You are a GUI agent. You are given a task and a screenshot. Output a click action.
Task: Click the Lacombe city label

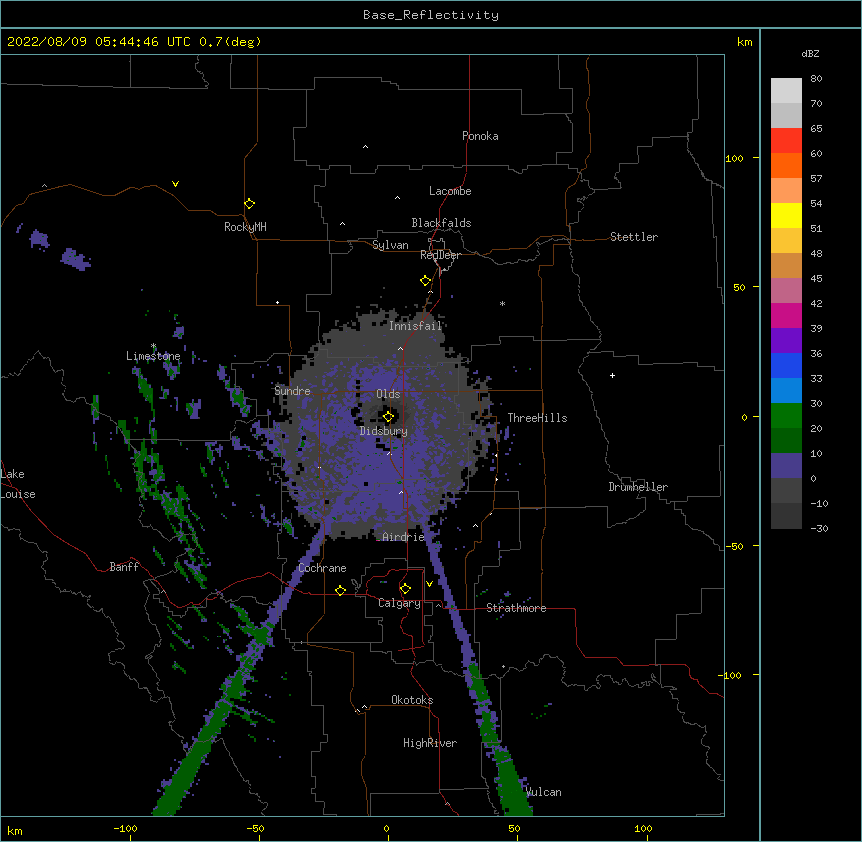pyautogui.click(x=450, y=191)
